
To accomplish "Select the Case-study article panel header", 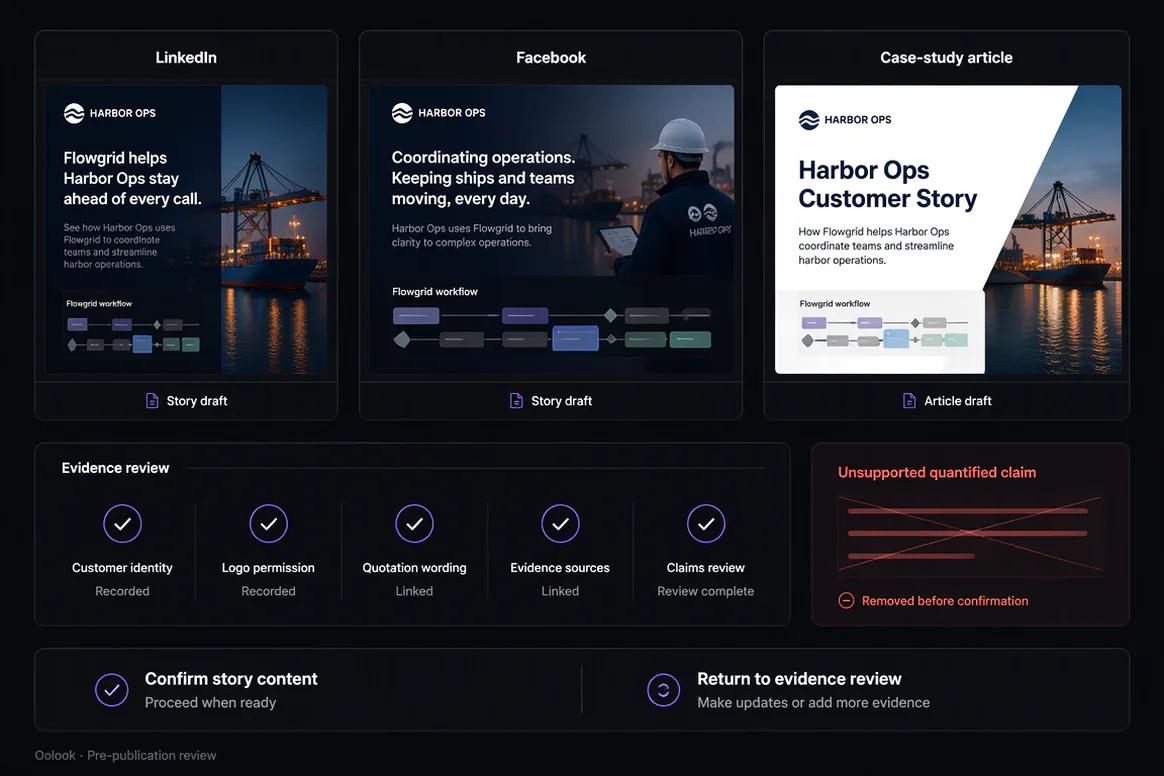I will coord(946,57).
